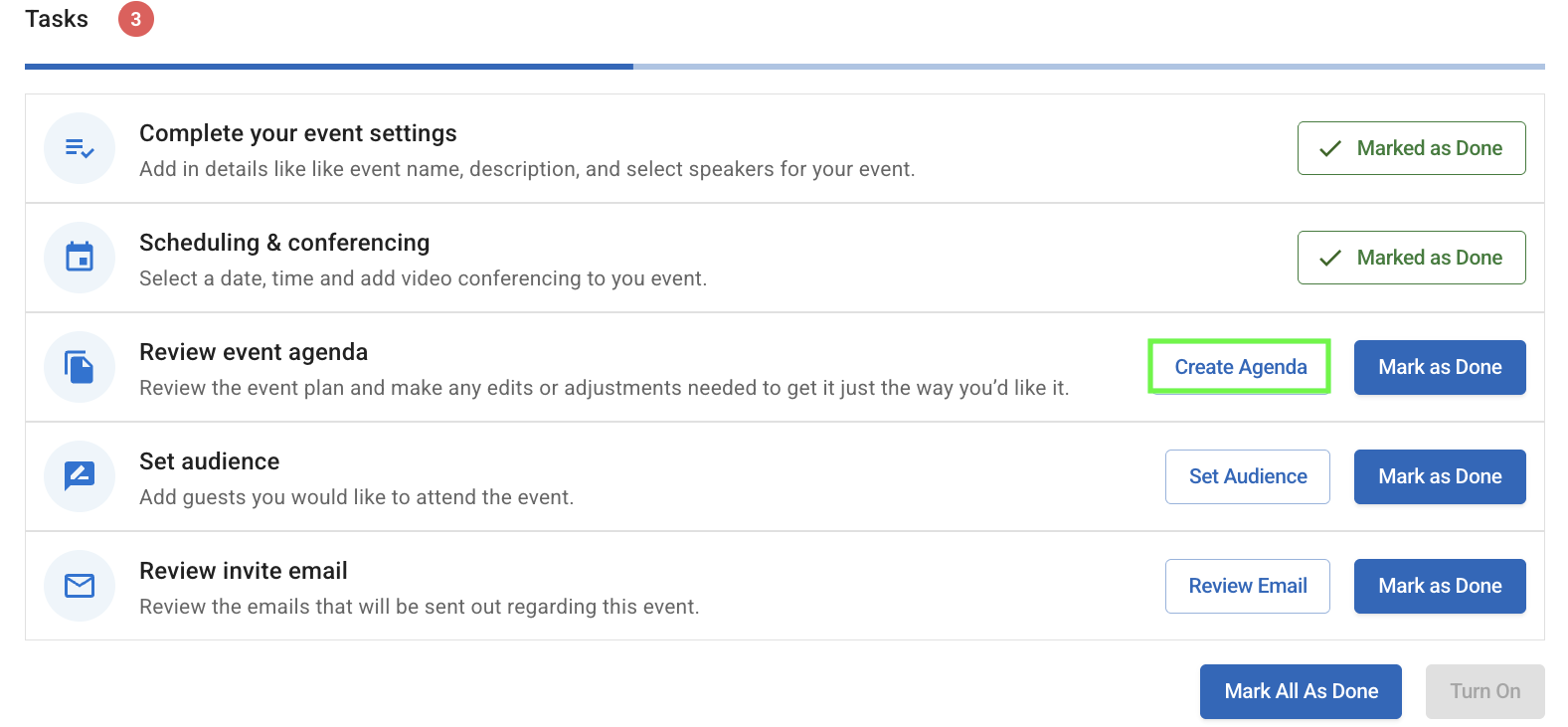The width and height of the screenshot is (1568, 727).
Task: Mark the Review event agenda task done
Action: (1439, 367)
